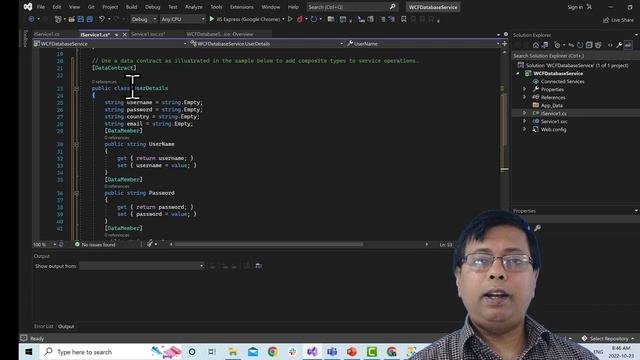Click the Save toolbar icon
Screen dimensions: 640x360
80,19
